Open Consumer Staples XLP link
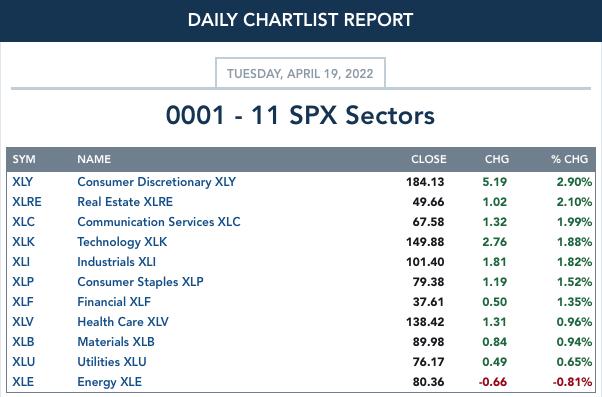This screenshot has width=602, height=397. [140, 282]
